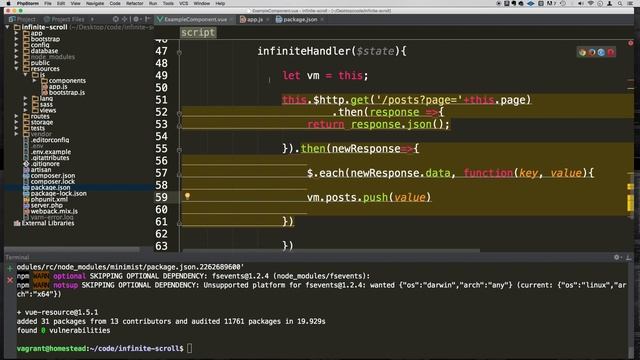Image resolution: width=640 pixels, height=360 pixels.
Task: Click the yellow warning marker beside line 59
Action: 630,203
